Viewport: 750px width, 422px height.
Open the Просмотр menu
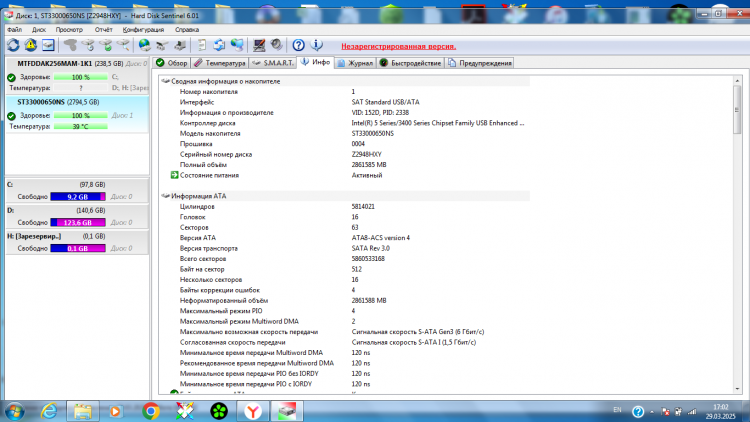pos(69,30)
